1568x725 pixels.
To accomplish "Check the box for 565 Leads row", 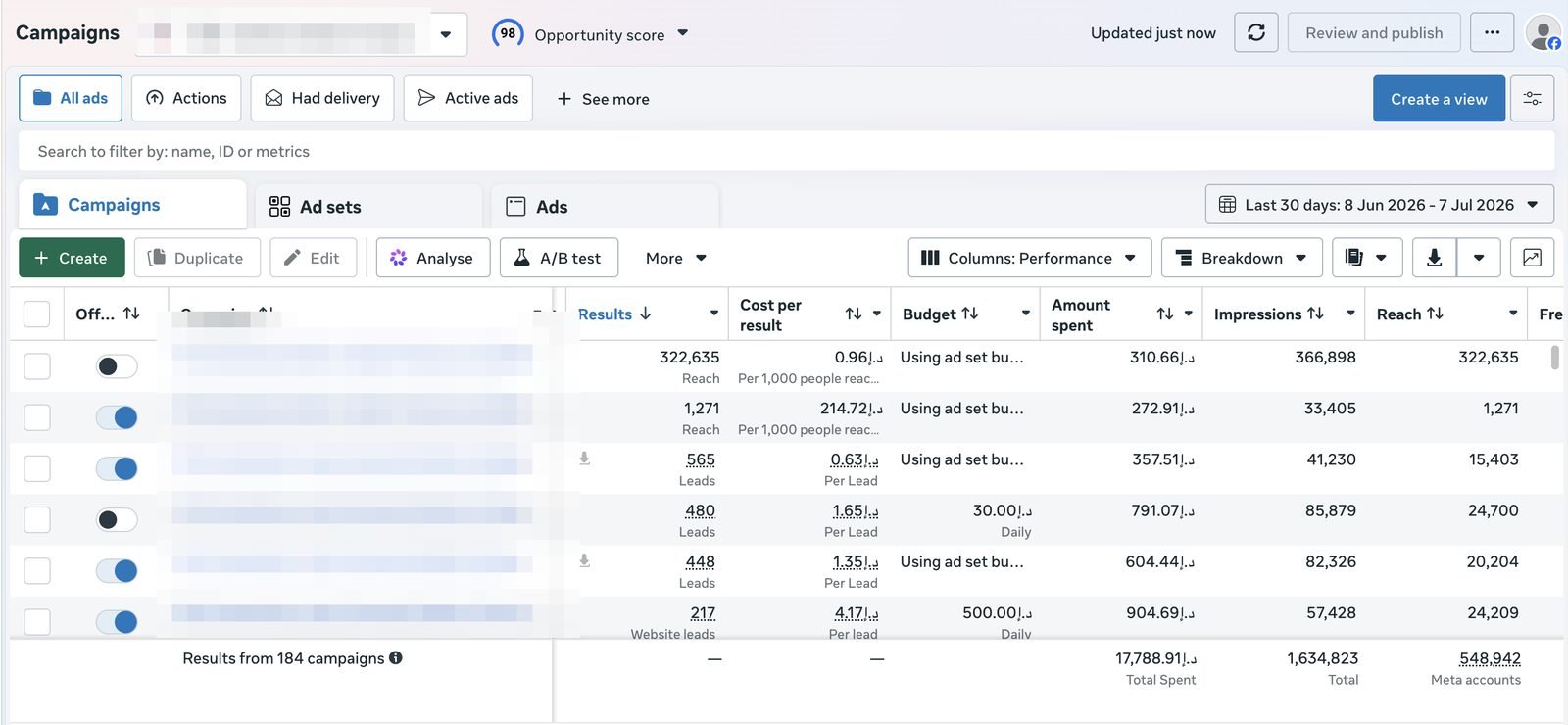I will pyautogui.click(x=36, y=468).
